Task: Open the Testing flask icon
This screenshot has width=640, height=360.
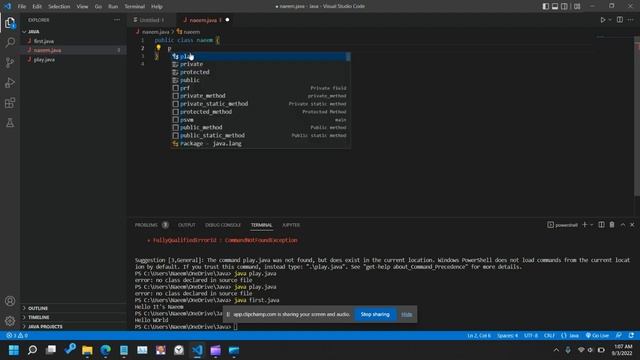Action: point(10,122)
